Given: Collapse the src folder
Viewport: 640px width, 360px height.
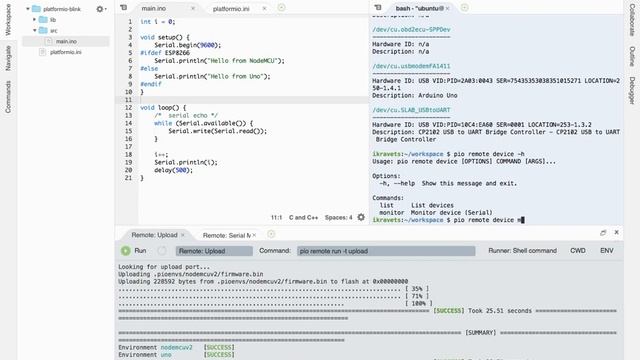Looking at the screenshot, I should 35,30.
